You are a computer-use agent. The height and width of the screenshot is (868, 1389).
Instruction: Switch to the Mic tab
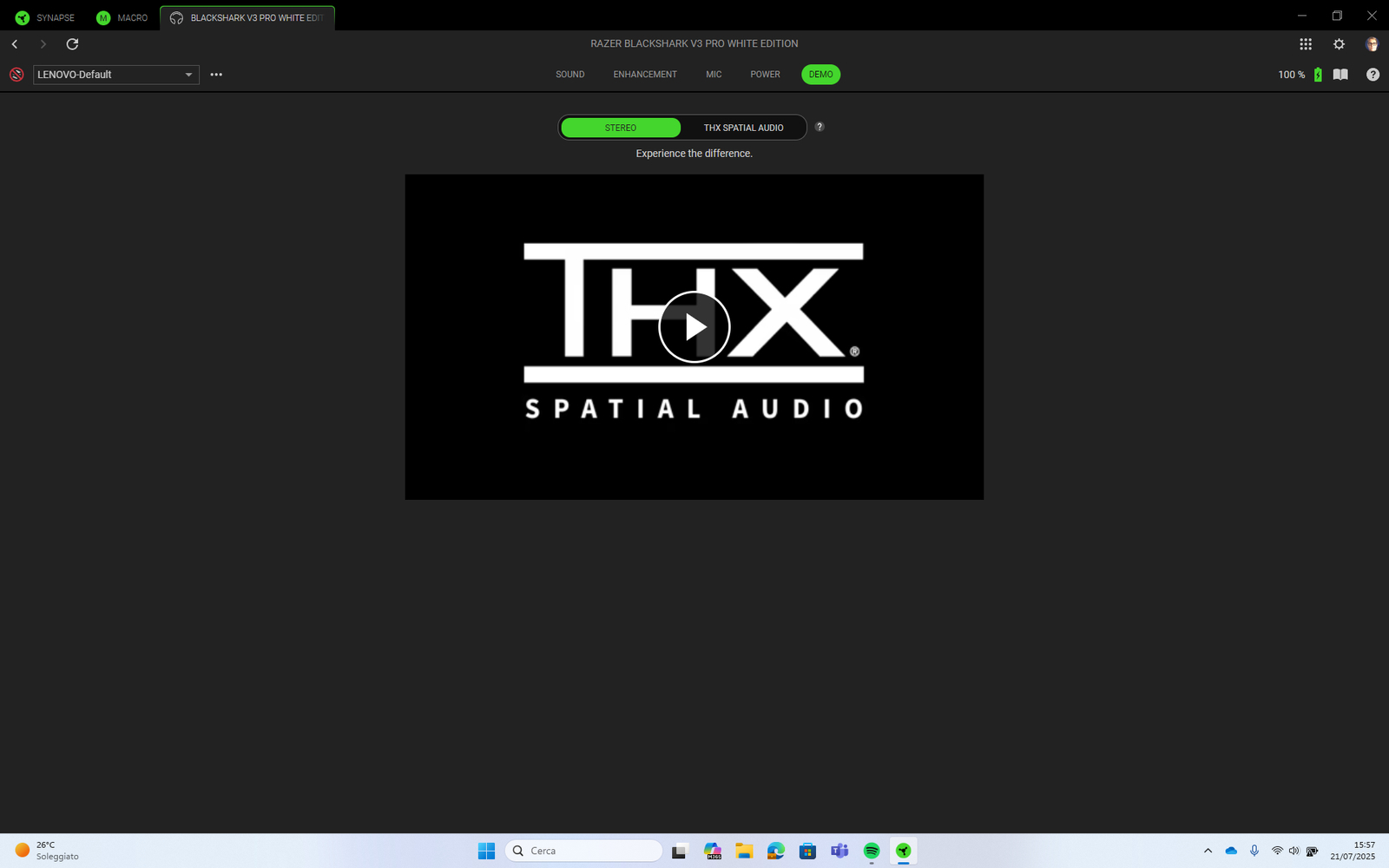pyautogui.click(x=714, y=75)
